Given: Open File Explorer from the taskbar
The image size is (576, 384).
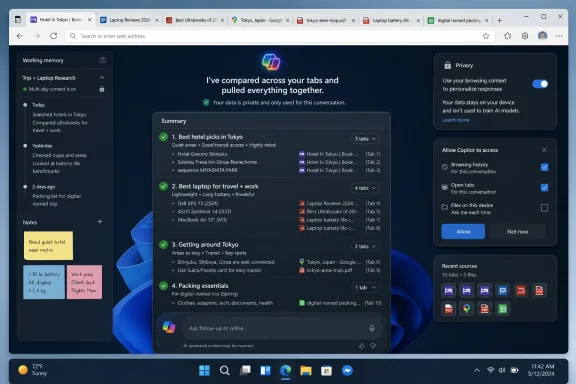Looking at the screenshot, I should [306, 370].
